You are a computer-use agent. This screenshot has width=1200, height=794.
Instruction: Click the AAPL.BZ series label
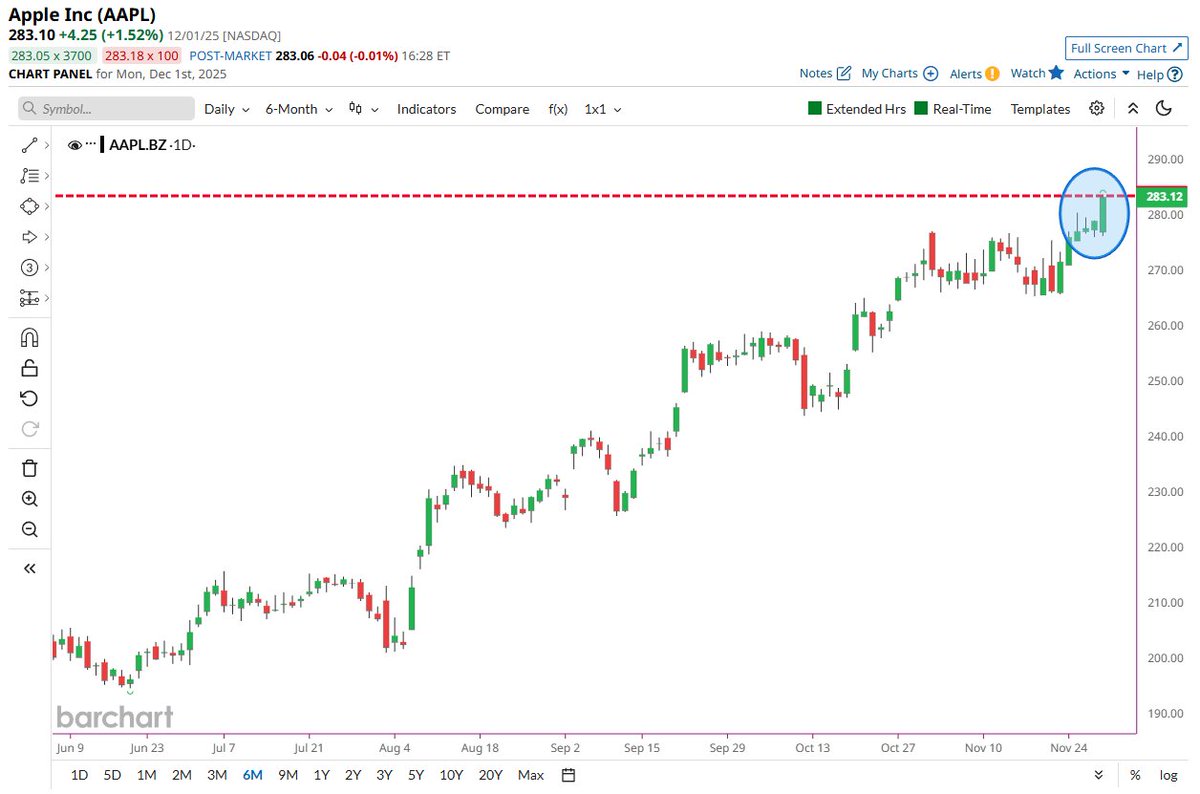click(x=139, y=145)
